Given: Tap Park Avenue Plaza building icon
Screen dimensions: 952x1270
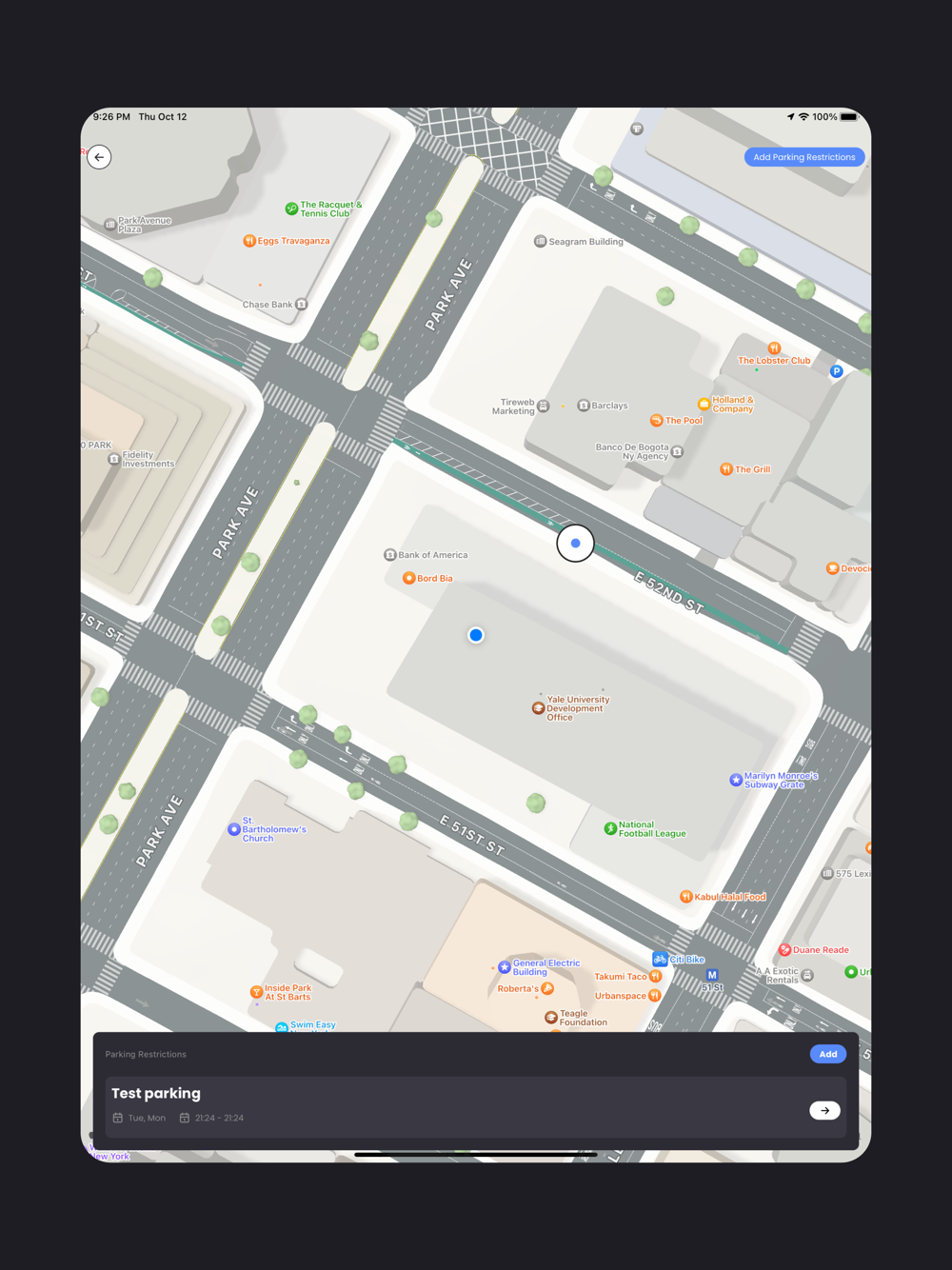Looking at the screenshot, I should pyautogui.click(x=109, y=225).
